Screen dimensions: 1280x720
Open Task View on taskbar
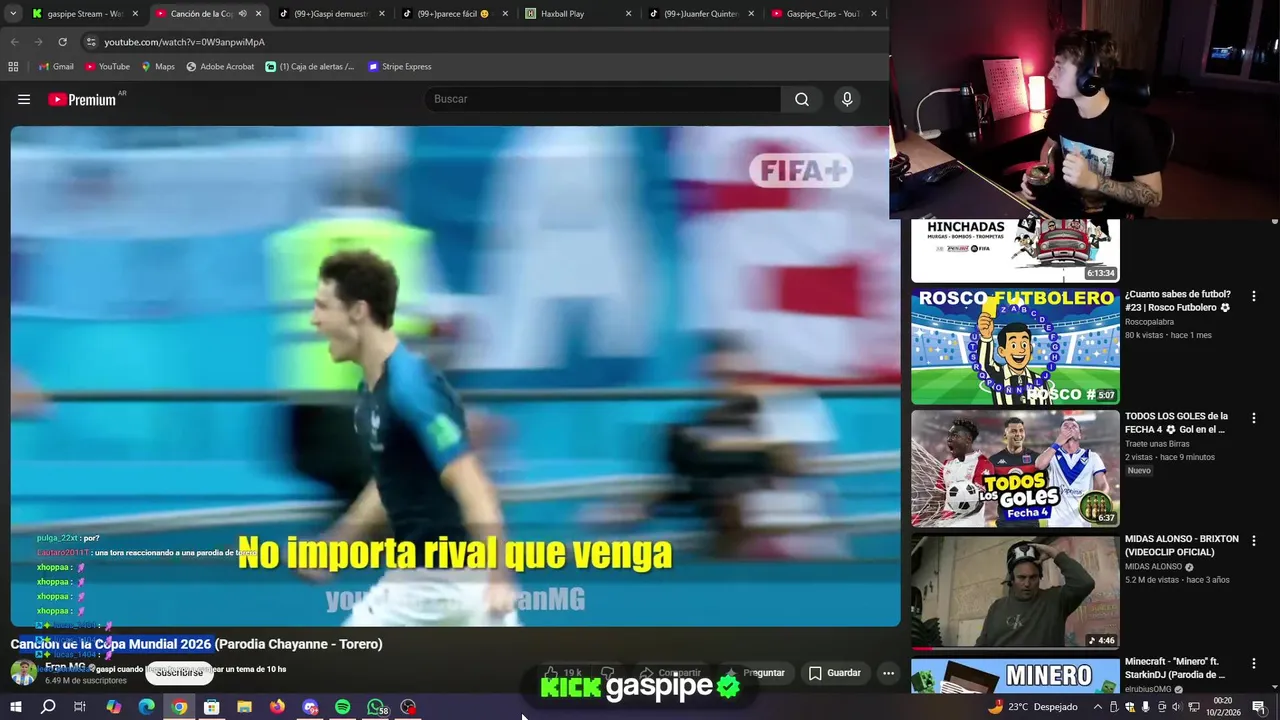(x=80, y=707)
